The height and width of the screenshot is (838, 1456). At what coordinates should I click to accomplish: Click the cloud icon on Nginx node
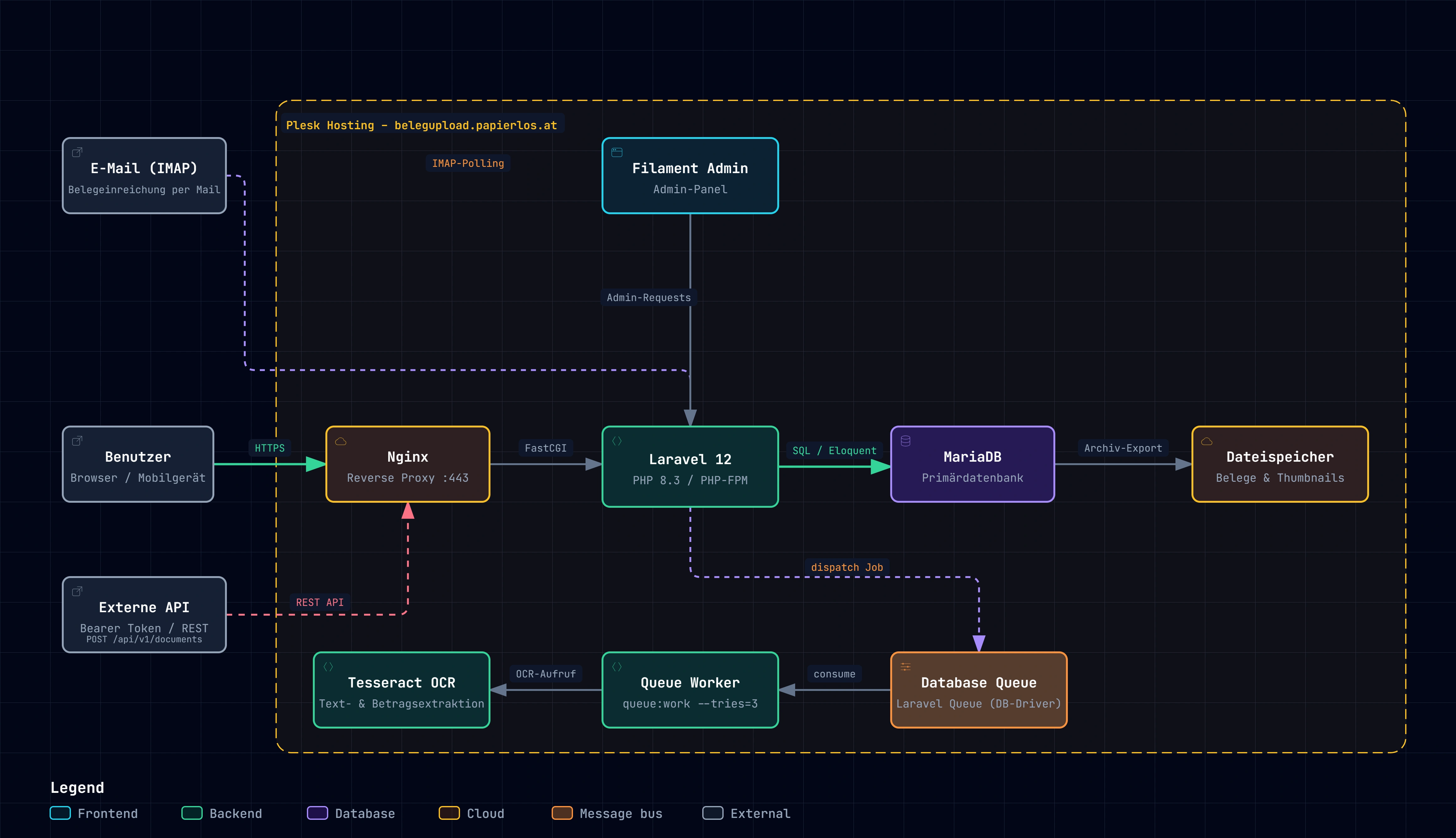point(341,442)
